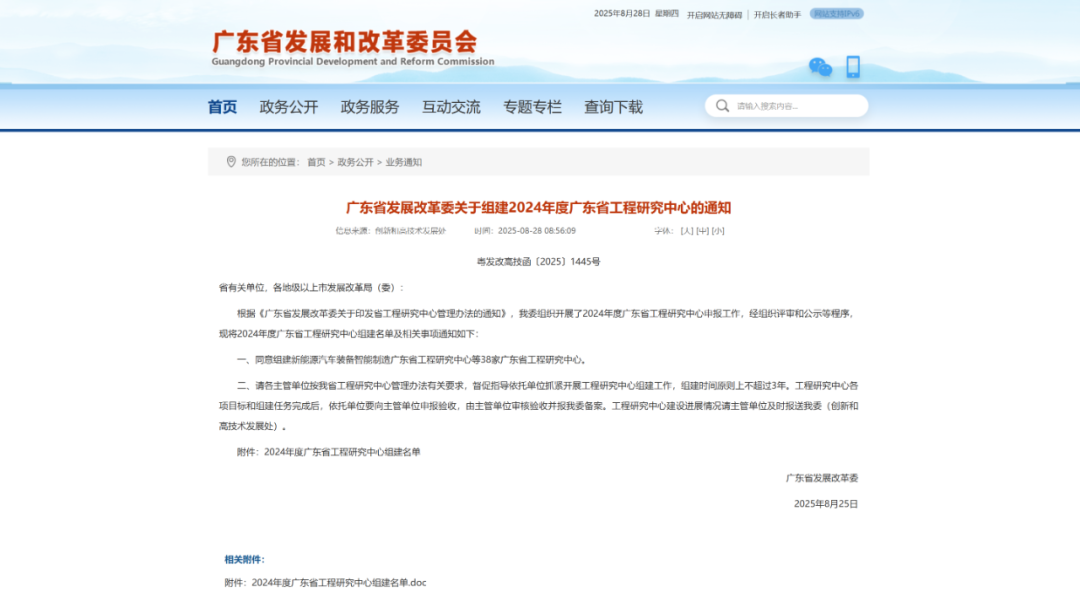The image size is (1080, 602).
Task: Click the location pin icon in breadcrumb
Action: [x=231, y=162]
